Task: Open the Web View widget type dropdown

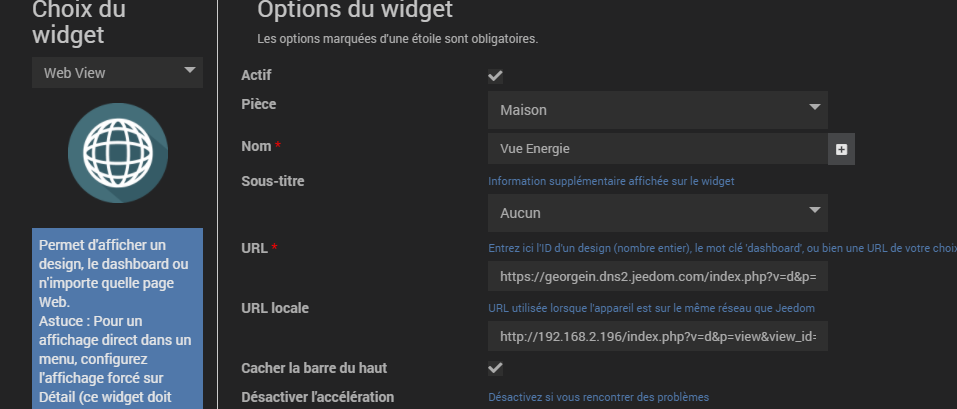Action: point(117,72)
